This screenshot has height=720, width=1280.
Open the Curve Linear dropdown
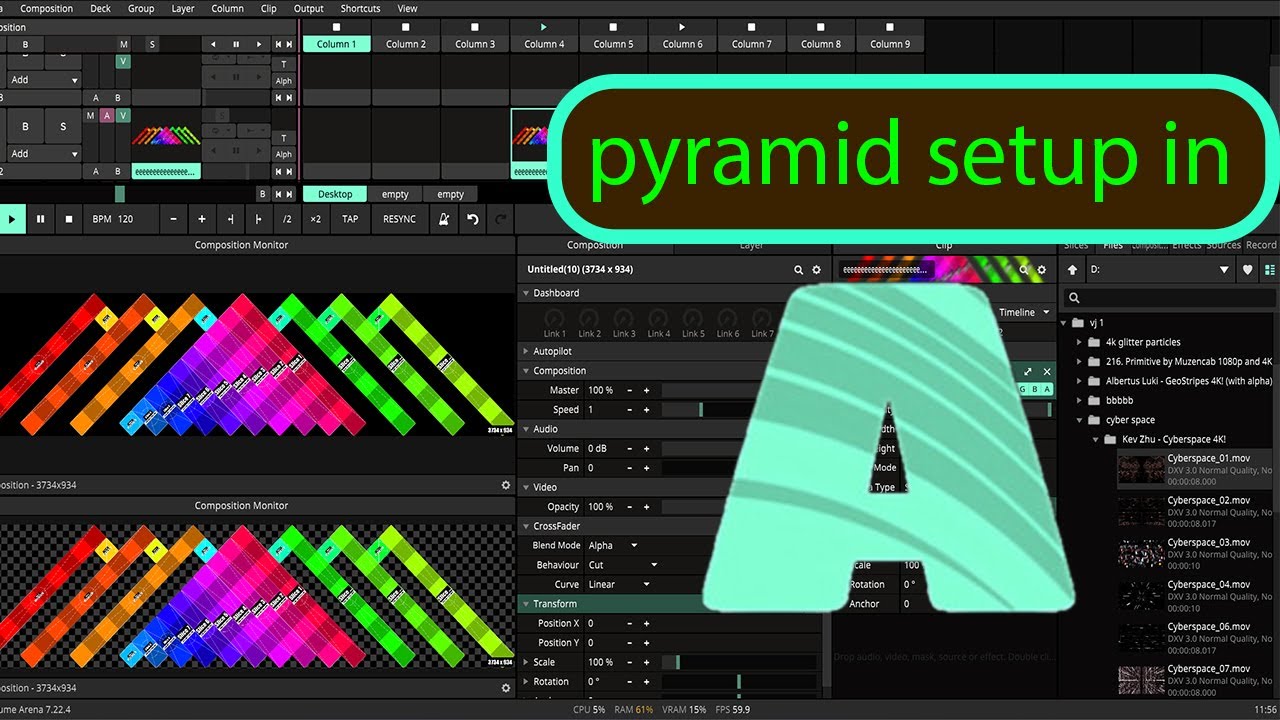pos(619,585)
